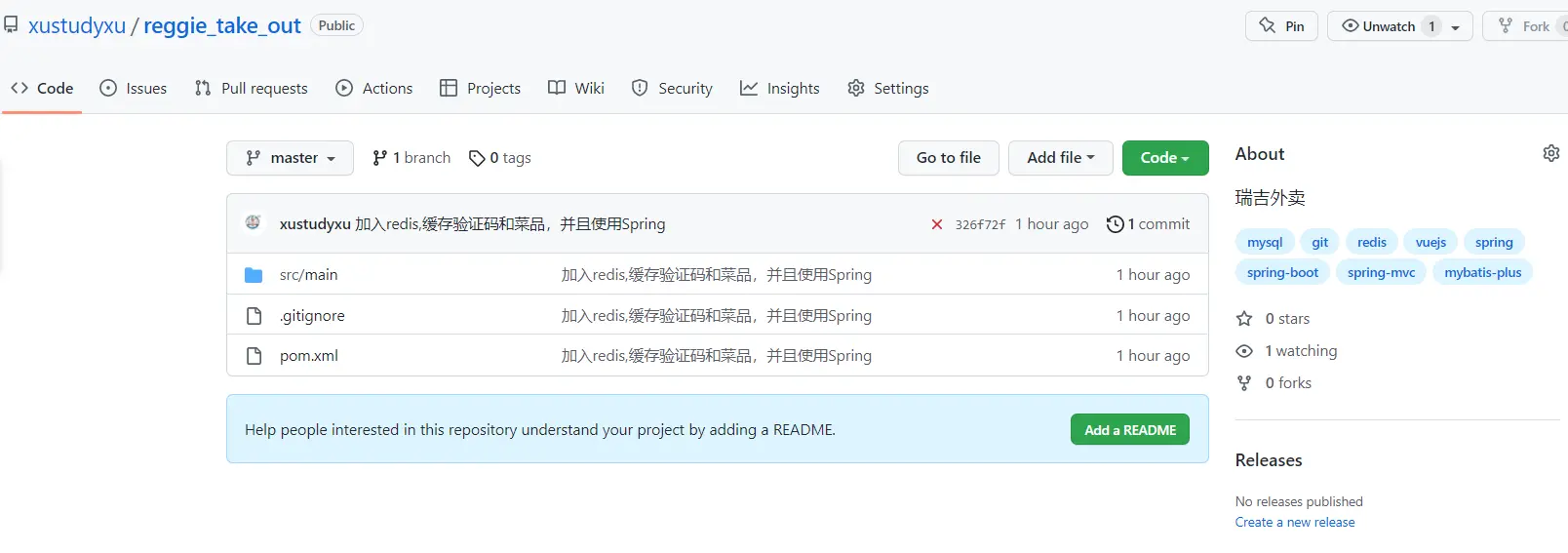This screenshot has height=553, width=1568.
Task: View the 0 tags link
Action: pyautogui.click(x=500, y=158)
